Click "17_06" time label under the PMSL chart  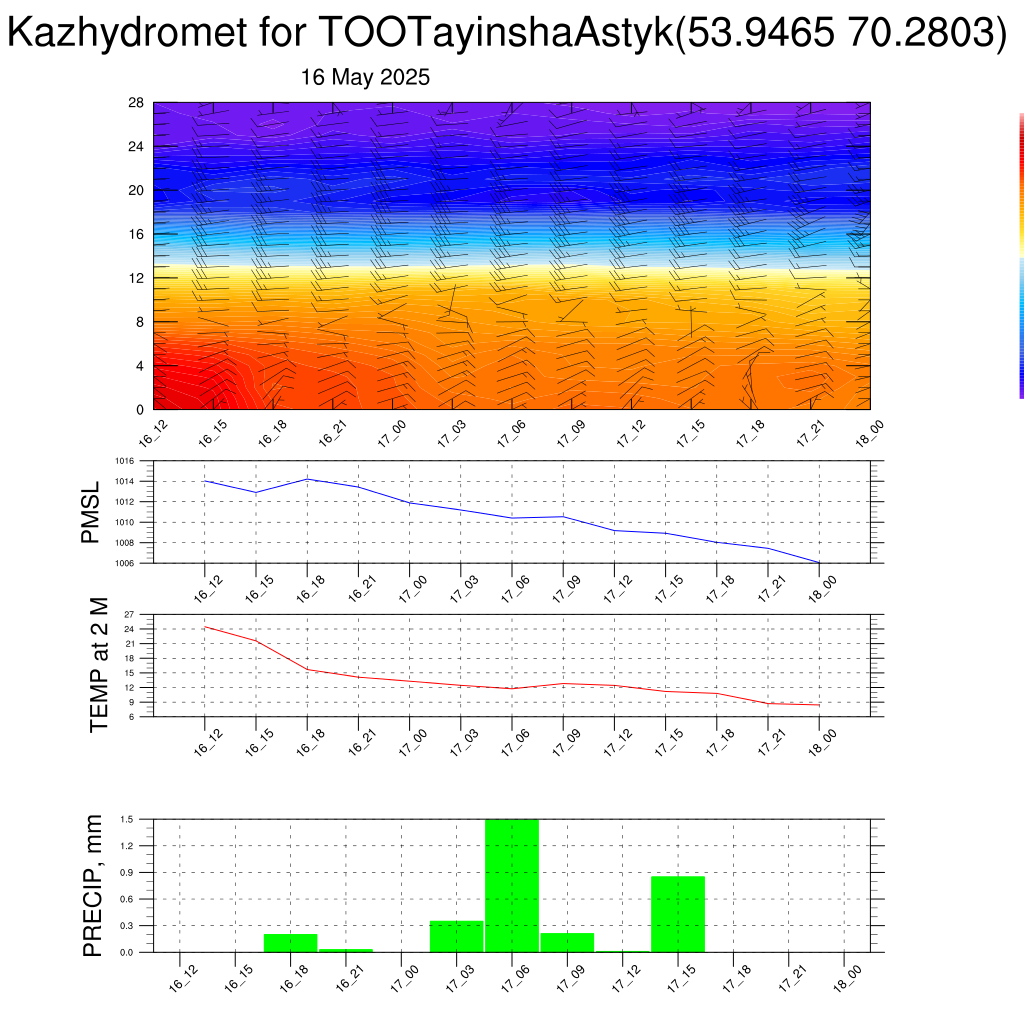515,588
